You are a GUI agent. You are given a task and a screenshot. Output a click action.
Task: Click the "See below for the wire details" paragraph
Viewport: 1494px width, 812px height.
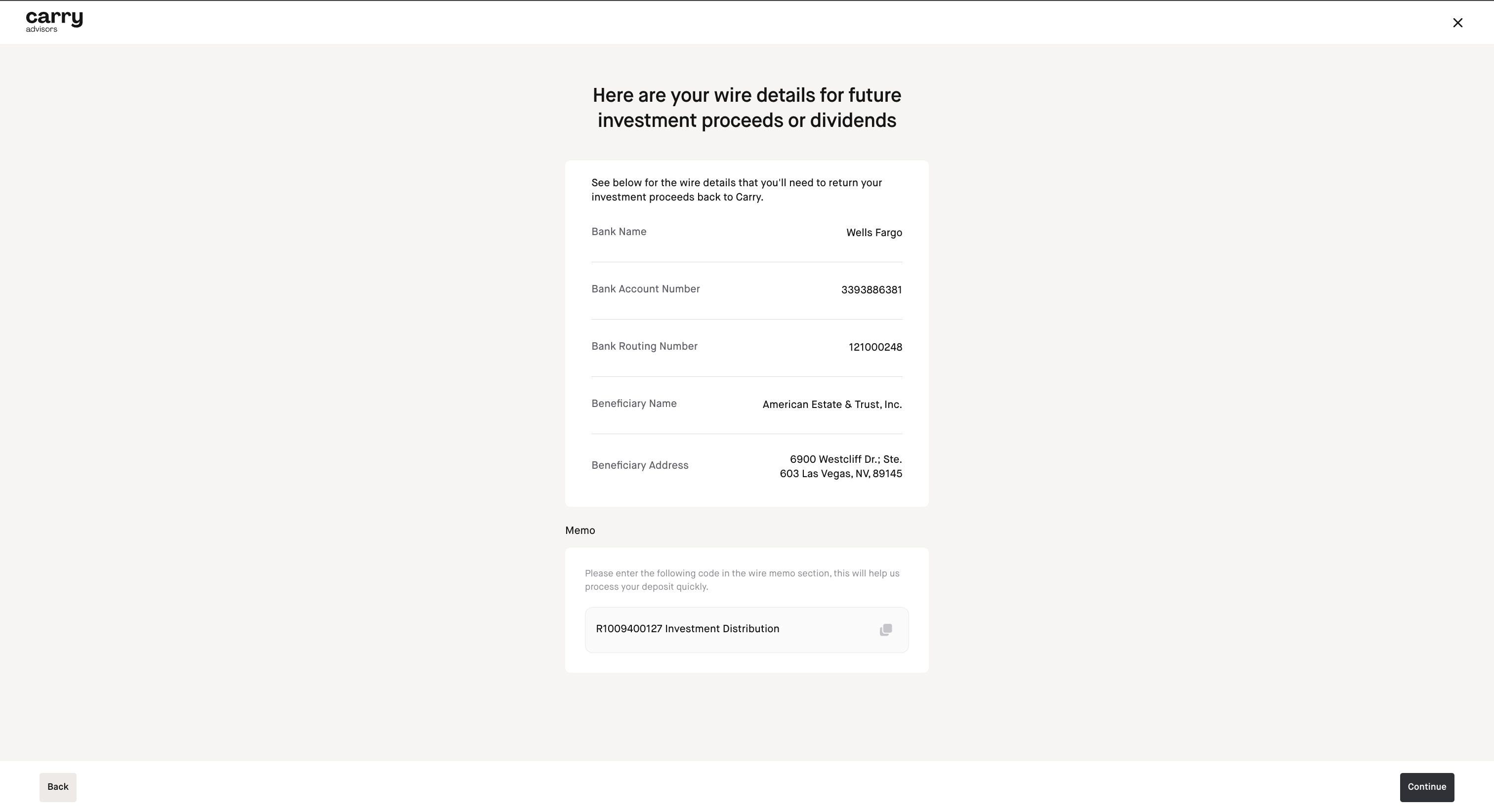click(x=736, y=190)
